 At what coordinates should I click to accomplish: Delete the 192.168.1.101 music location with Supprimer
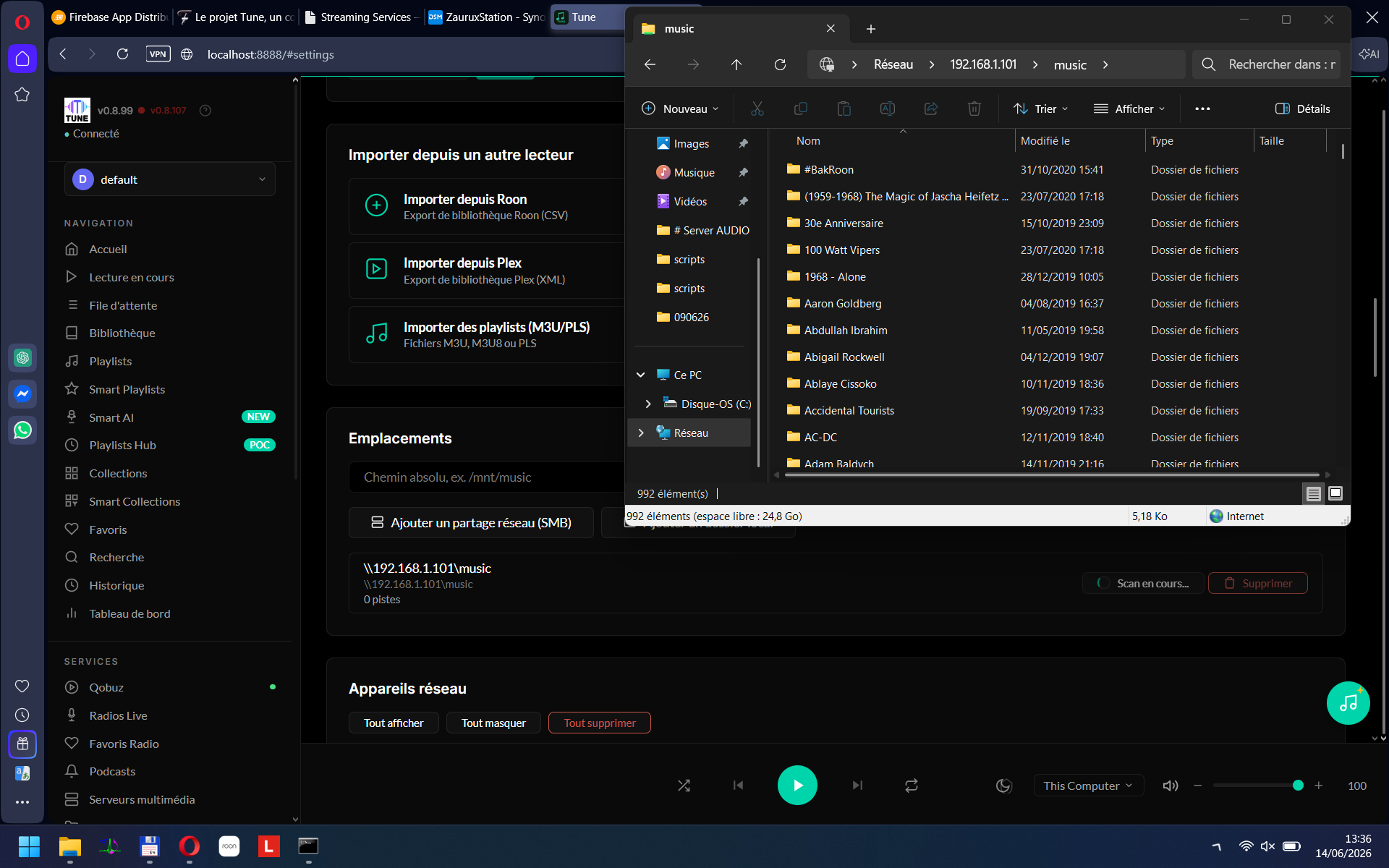(1258, 583)
